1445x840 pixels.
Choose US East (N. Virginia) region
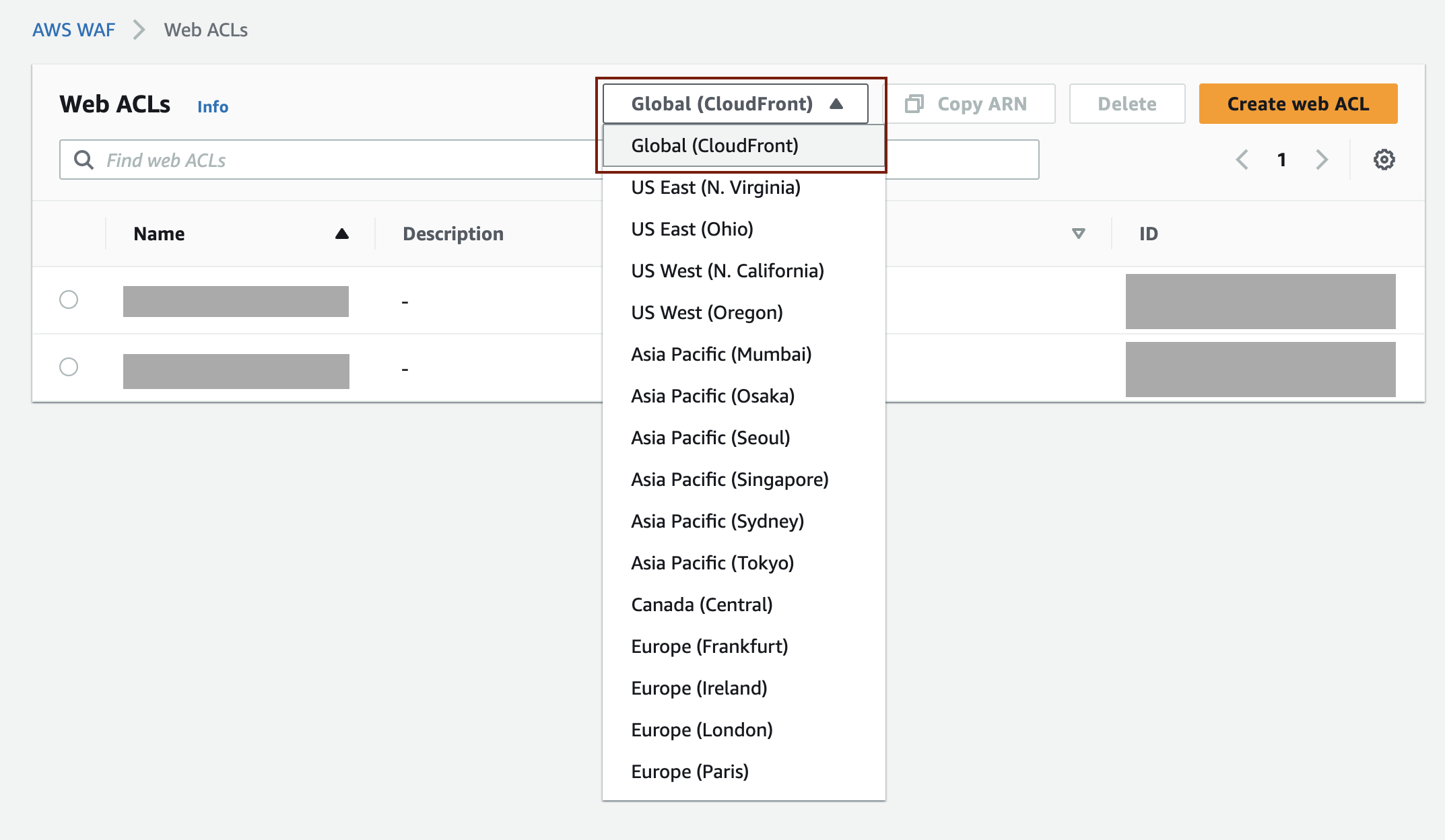coord(716,188)
